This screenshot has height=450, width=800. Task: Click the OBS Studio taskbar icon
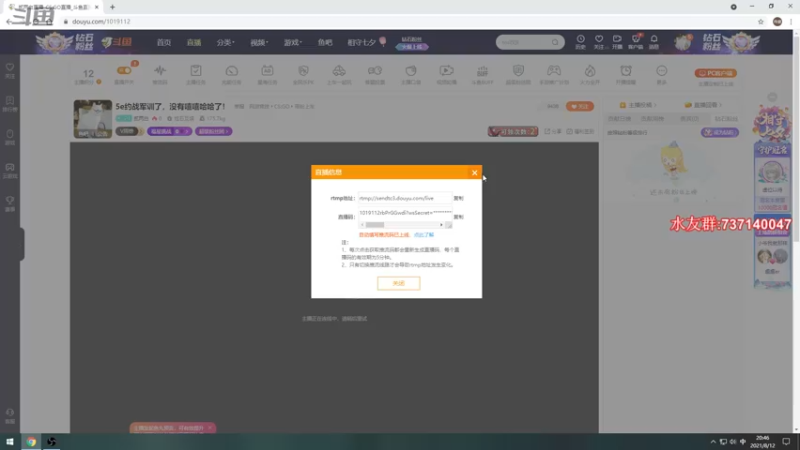pyautogui.click(x=52, y=442)
